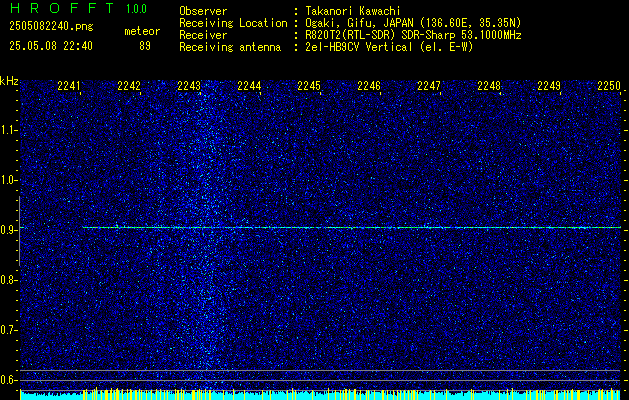Viewport: 629px width, 400px height.
Task: Click the receiver text R820T2(RTL-SDR) SDR-Sharp 53.1000MHz
Action: click(413, 35)
